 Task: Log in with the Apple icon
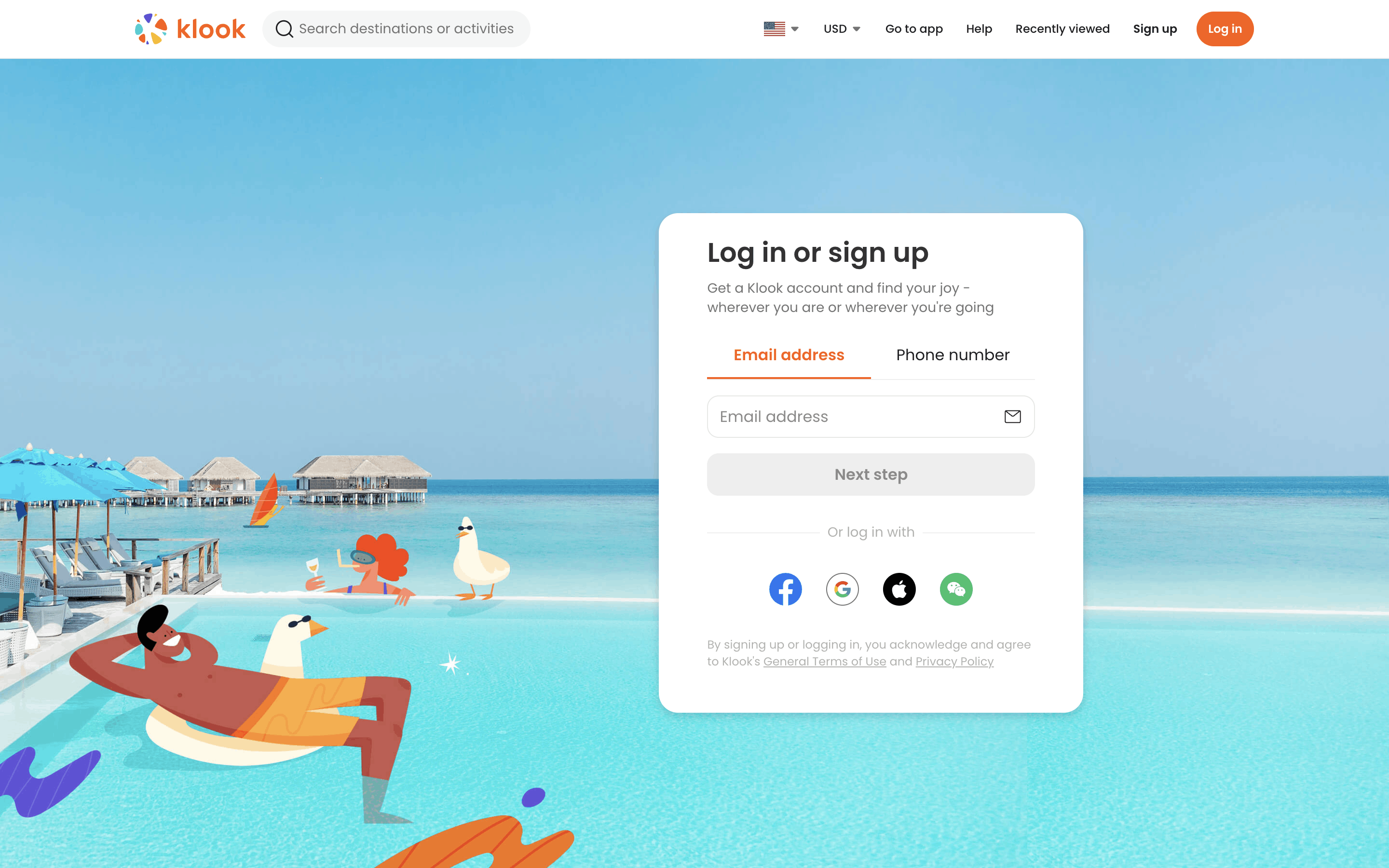[x=899, y=589]
